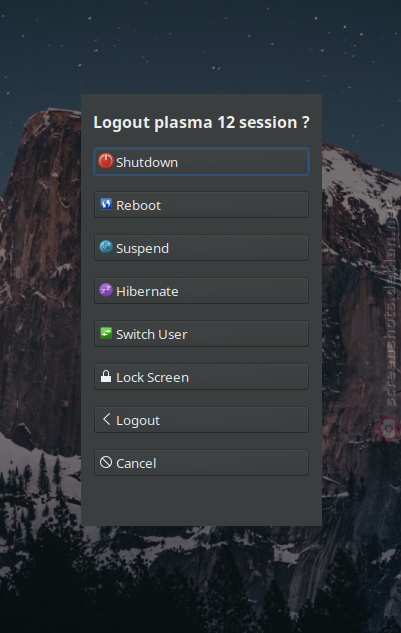Click the red power icon for Shutdown

point(106,161)
